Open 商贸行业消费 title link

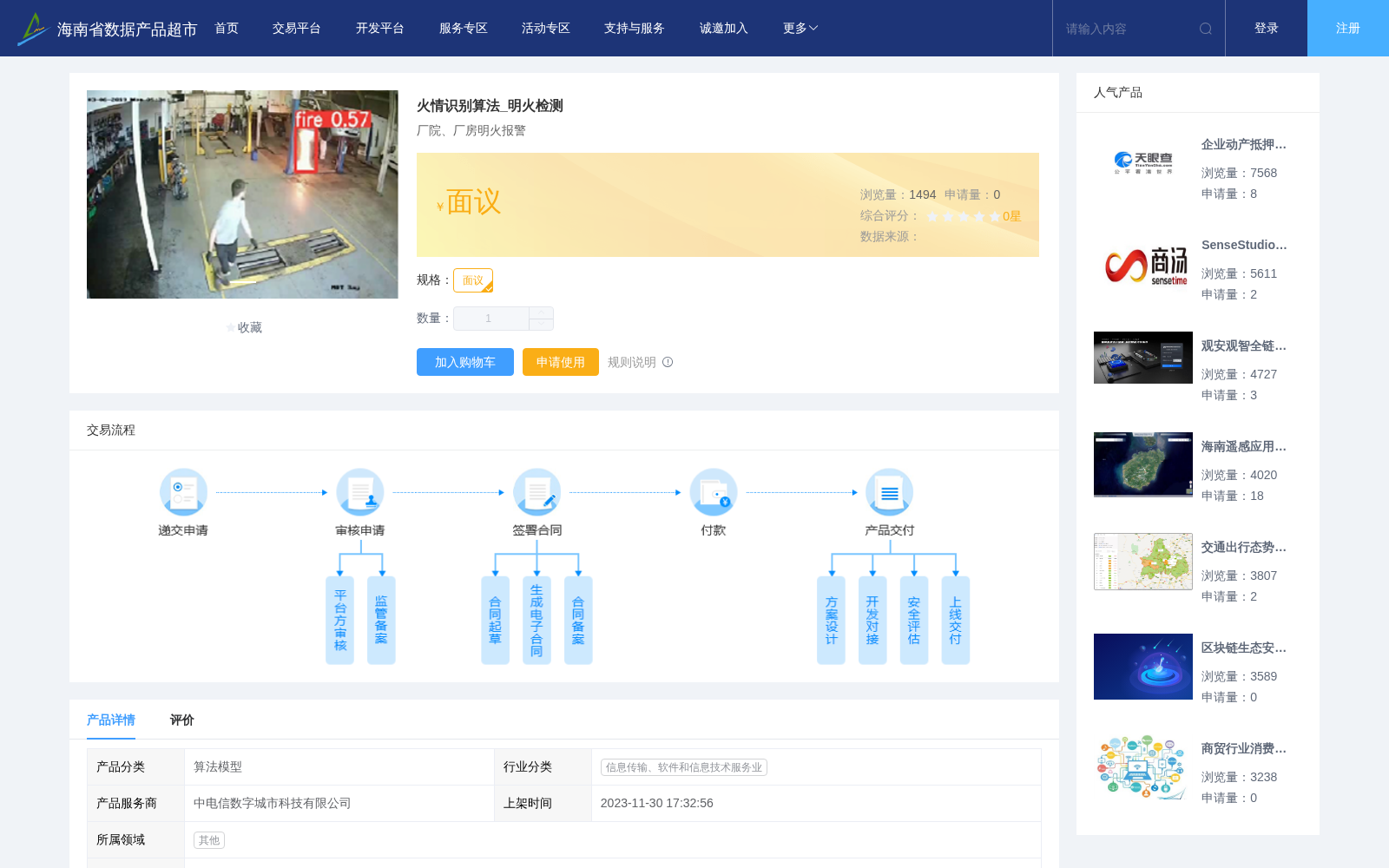1244,749
